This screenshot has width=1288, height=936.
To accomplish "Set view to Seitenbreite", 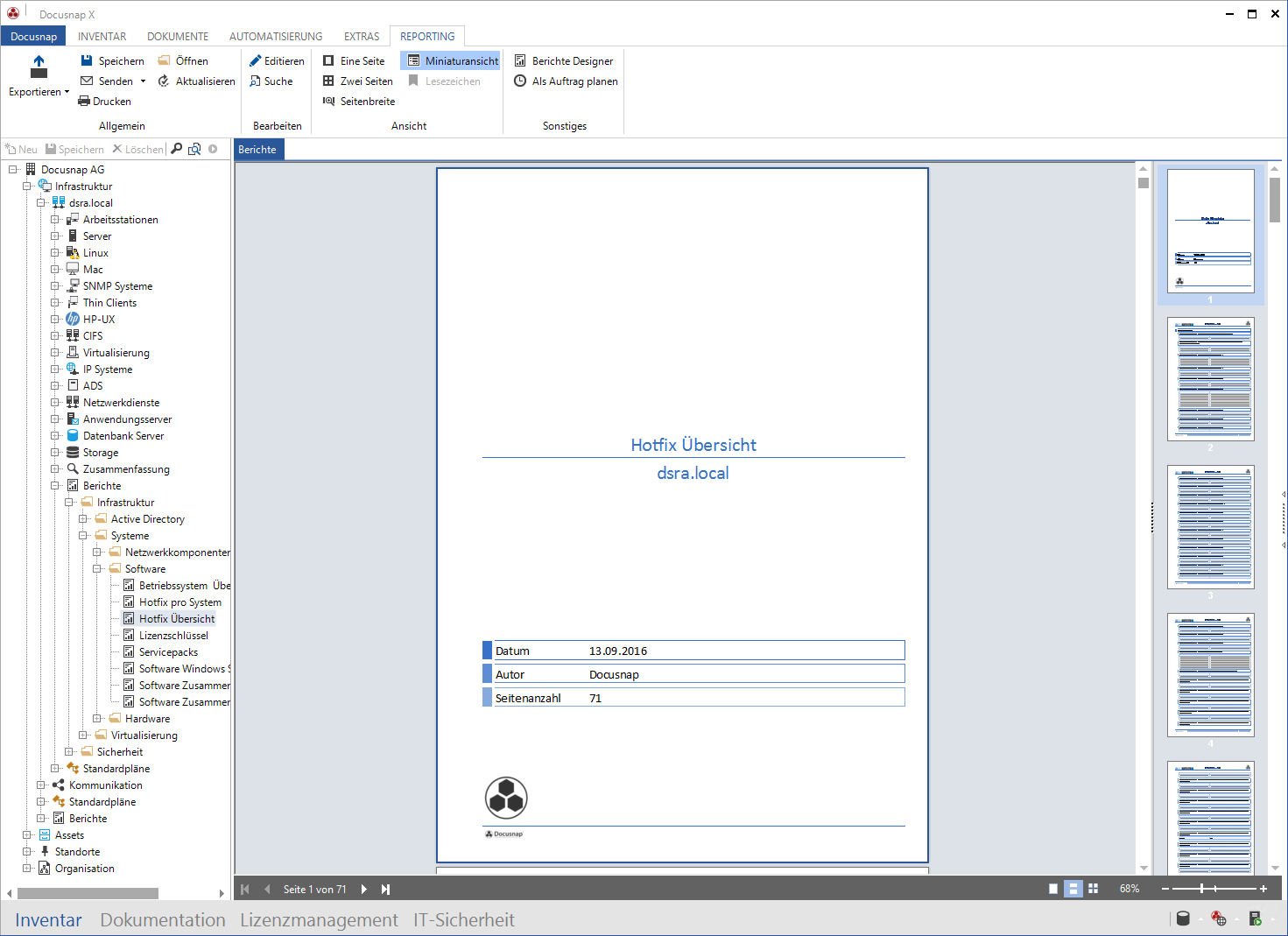I will pyautogui.click(x=359, y=102).
